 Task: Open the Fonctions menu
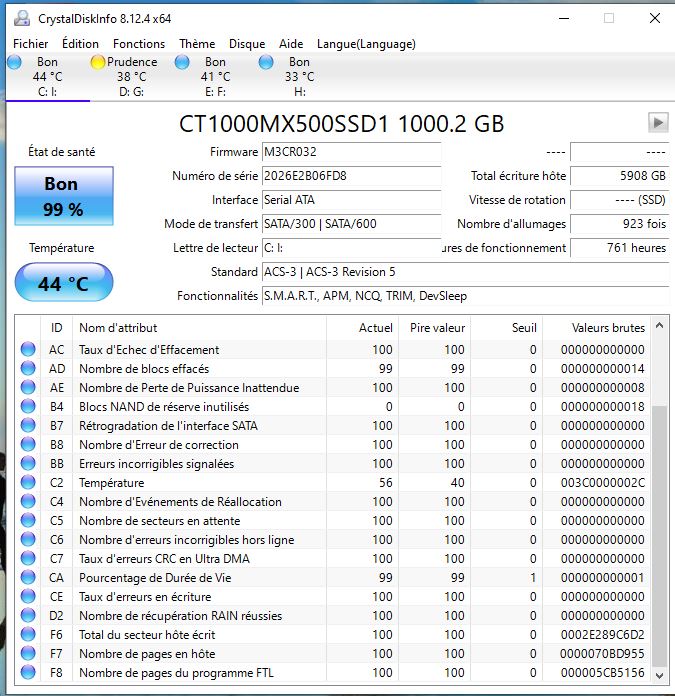139,44
